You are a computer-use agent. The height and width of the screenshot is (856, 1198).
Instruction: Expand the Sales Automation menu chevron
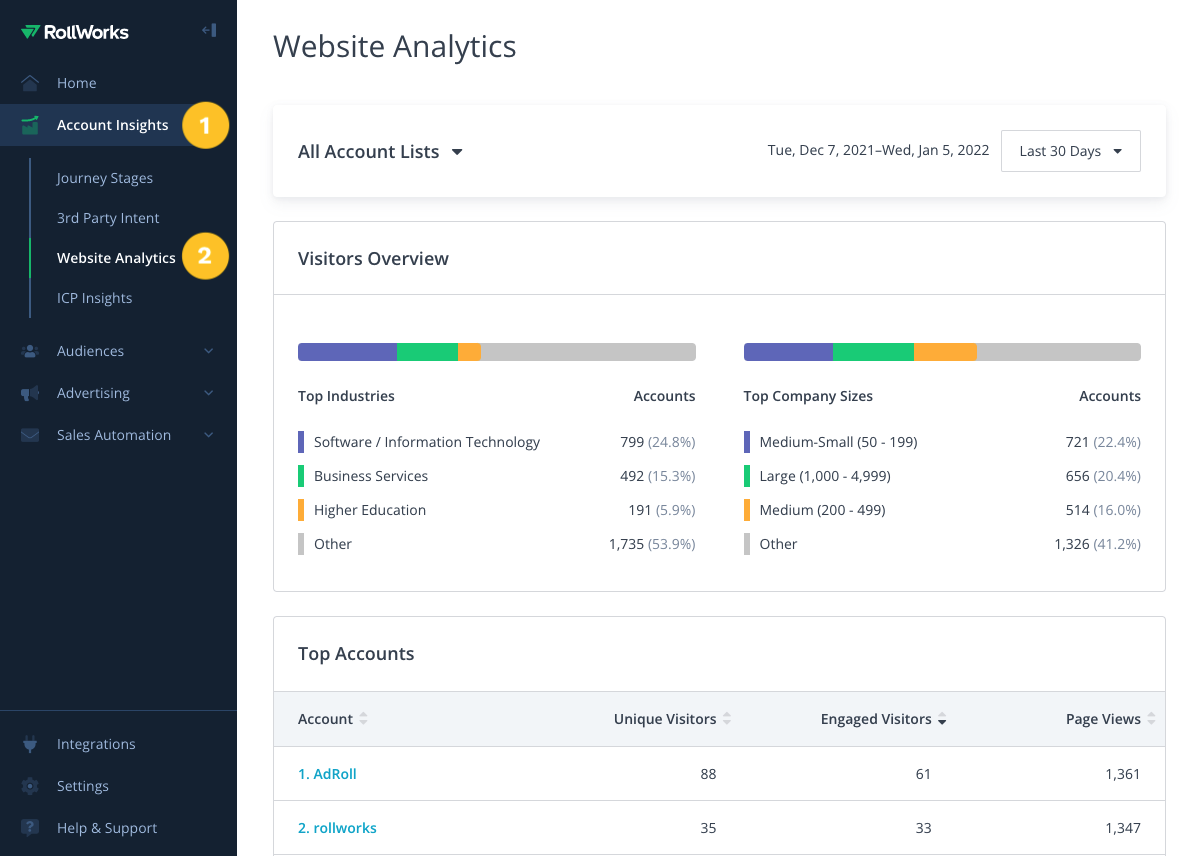pyautogui.click(x=209, y=435)
